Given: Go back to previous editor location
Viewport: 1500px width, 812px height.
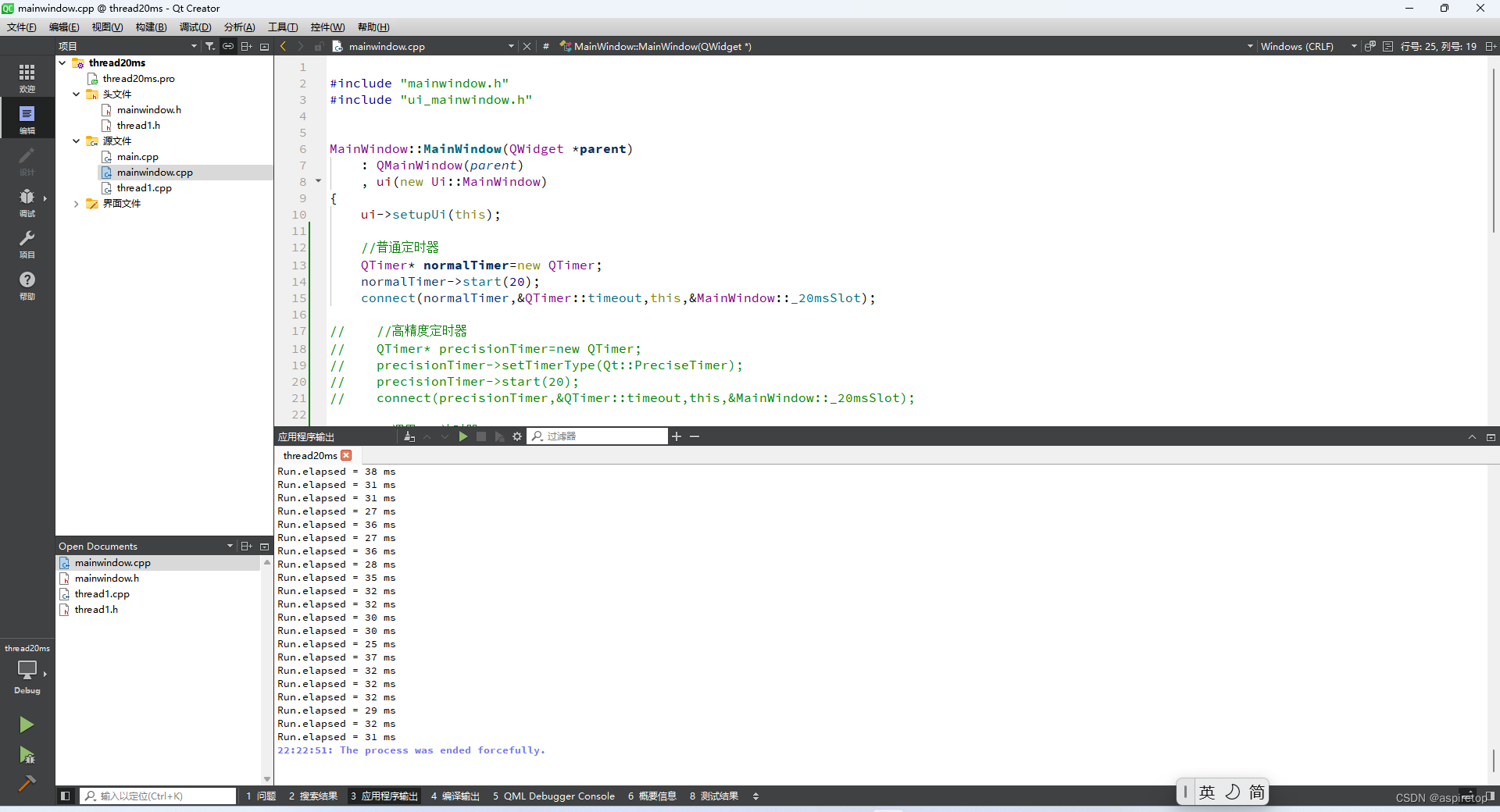Looking at the screenshot, I should (284, 46).
